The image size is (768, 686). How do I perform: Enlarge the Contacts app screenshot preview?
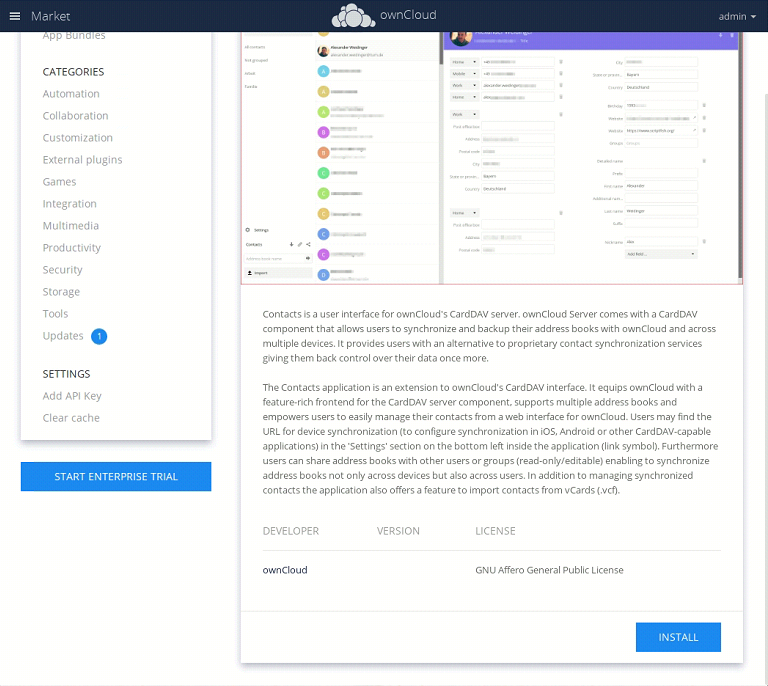492,158
